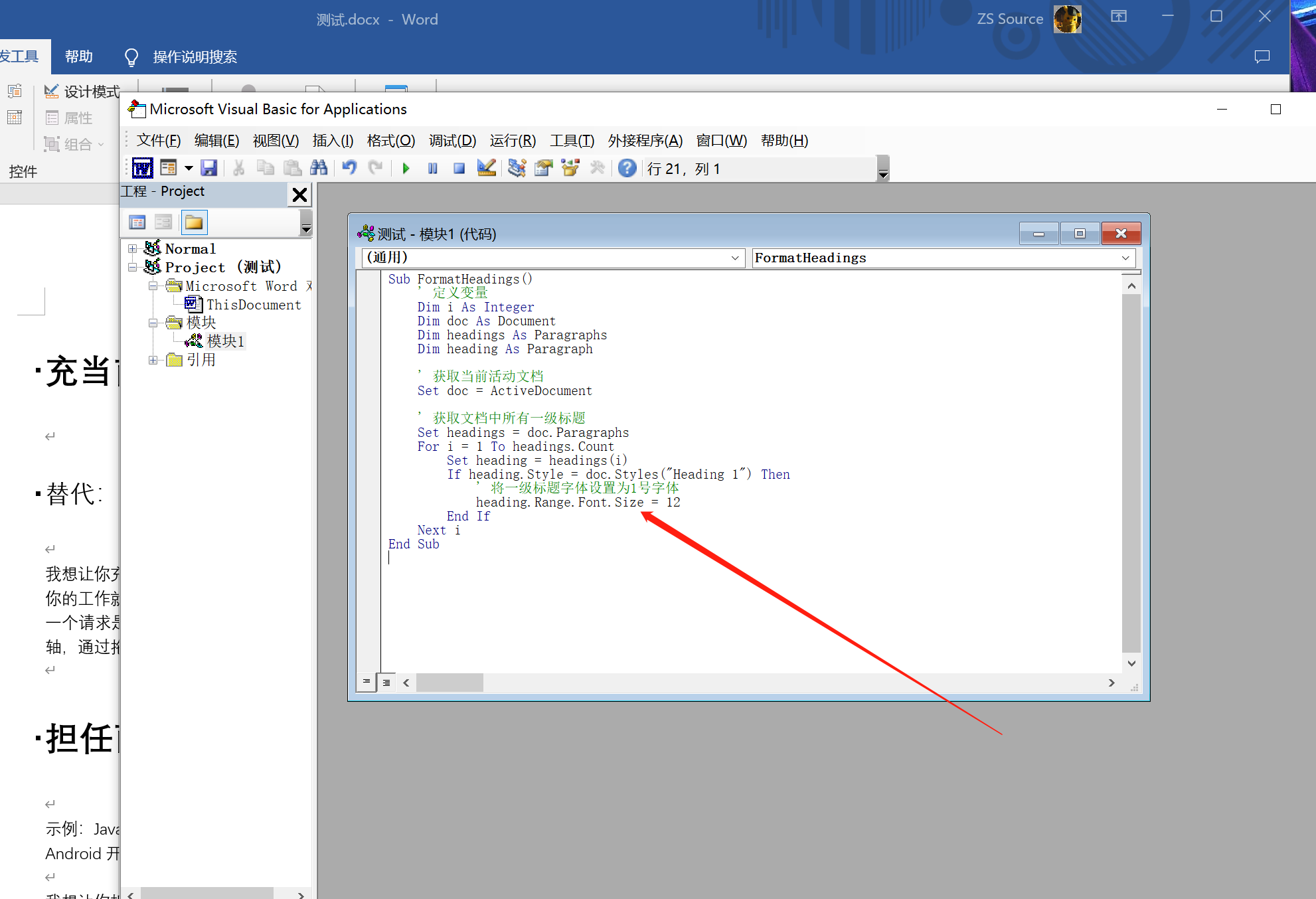The width and height of the screenshot is (1316, 899).
Task: Open the 调试(D) menu
Action: 452,141
